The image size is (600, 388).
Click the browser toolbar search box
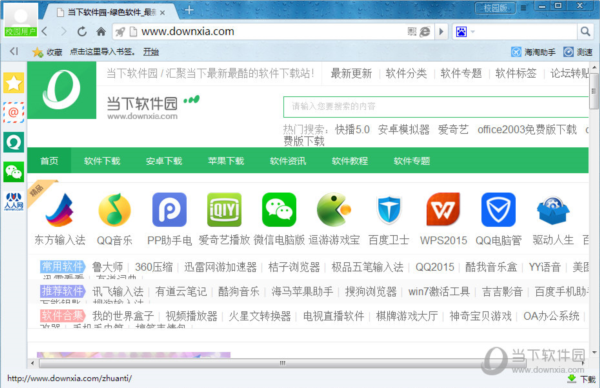[526, 31]
